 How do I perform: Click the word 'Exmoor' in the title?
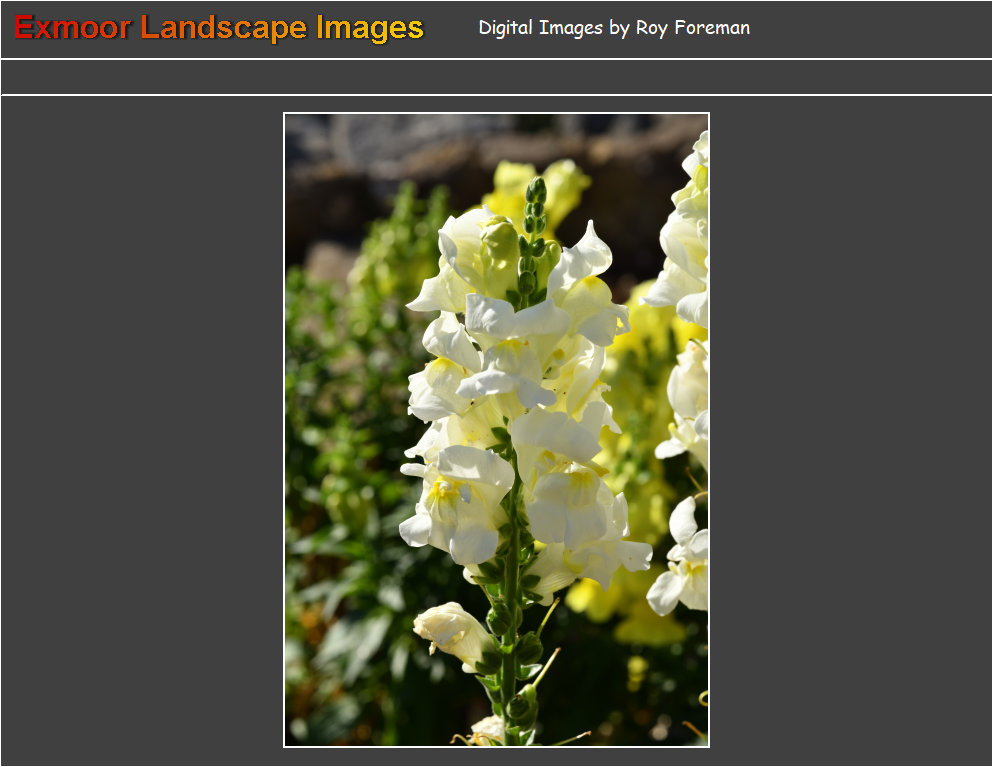pos(72,28)
